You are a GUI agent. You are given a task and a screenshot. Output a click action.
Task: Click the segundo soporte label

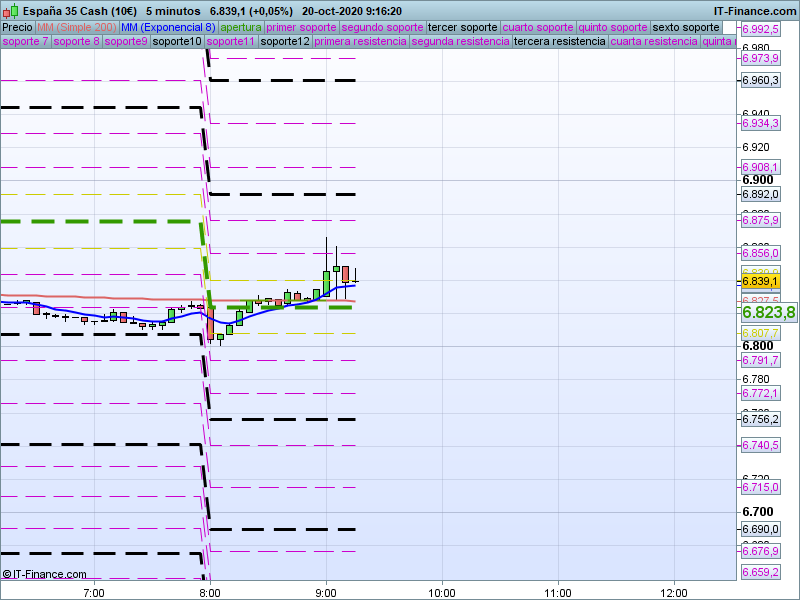pos(382,28)
